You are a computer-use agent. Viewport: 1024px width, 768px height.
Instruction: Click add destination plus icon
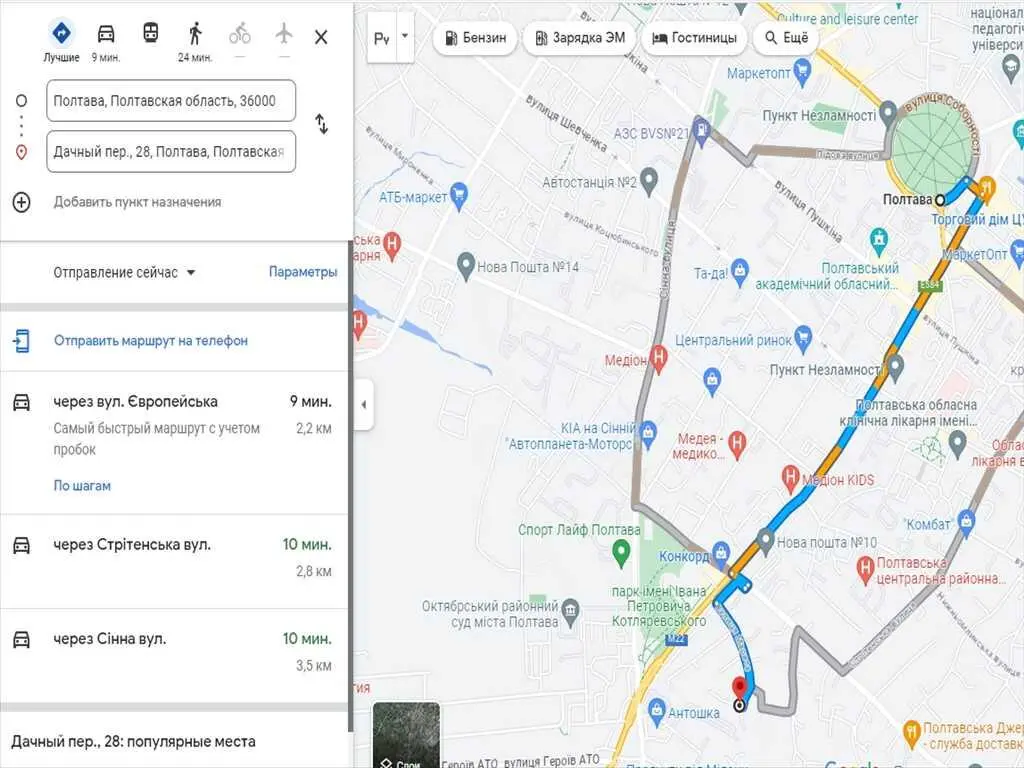coord(22,202)
